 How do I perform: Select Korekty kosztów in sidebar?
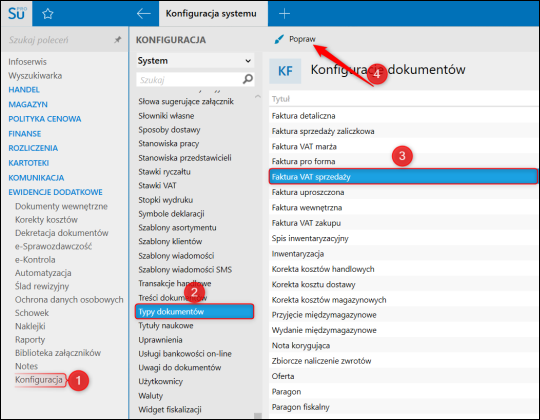(46, 220)
